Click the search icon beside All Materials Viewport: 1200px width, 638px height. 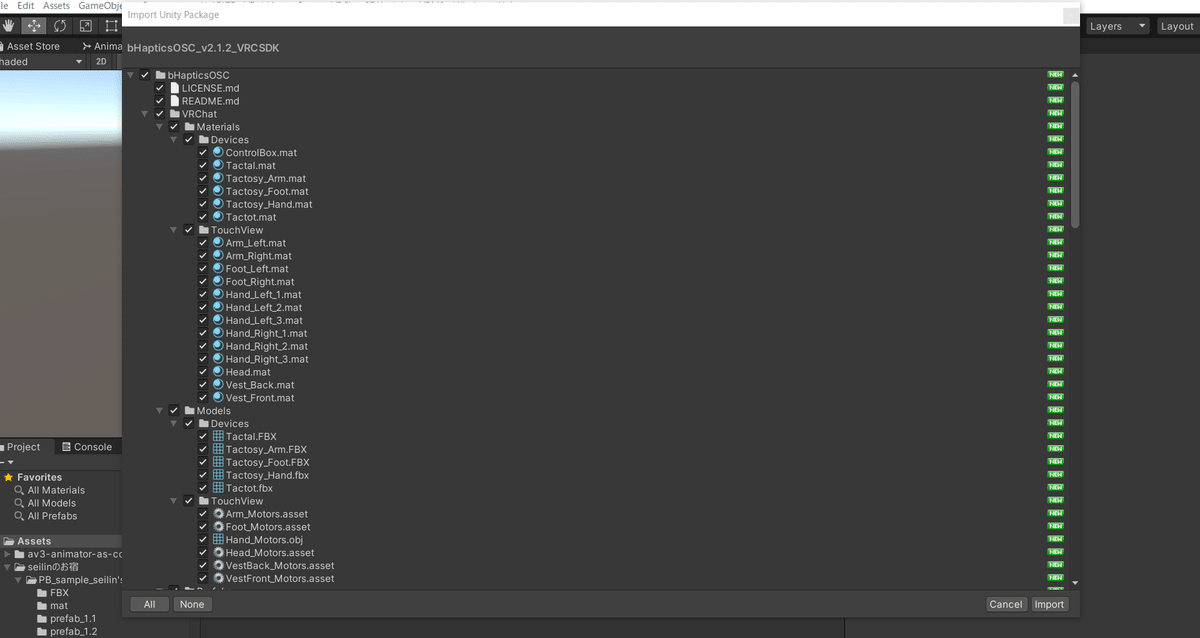pos(19,490)
